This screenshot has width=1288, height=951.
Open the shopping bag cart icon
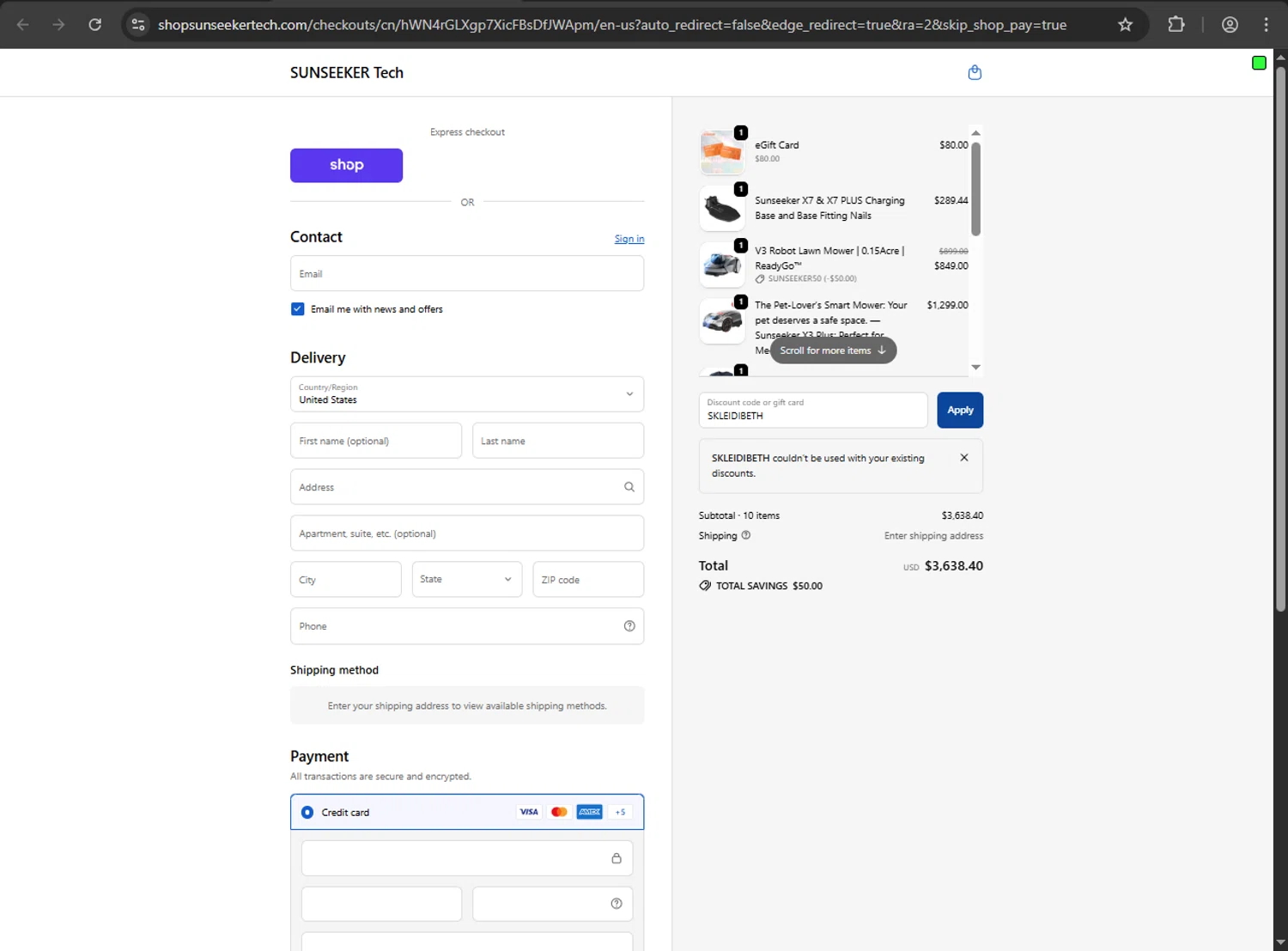tap(975, 73)
